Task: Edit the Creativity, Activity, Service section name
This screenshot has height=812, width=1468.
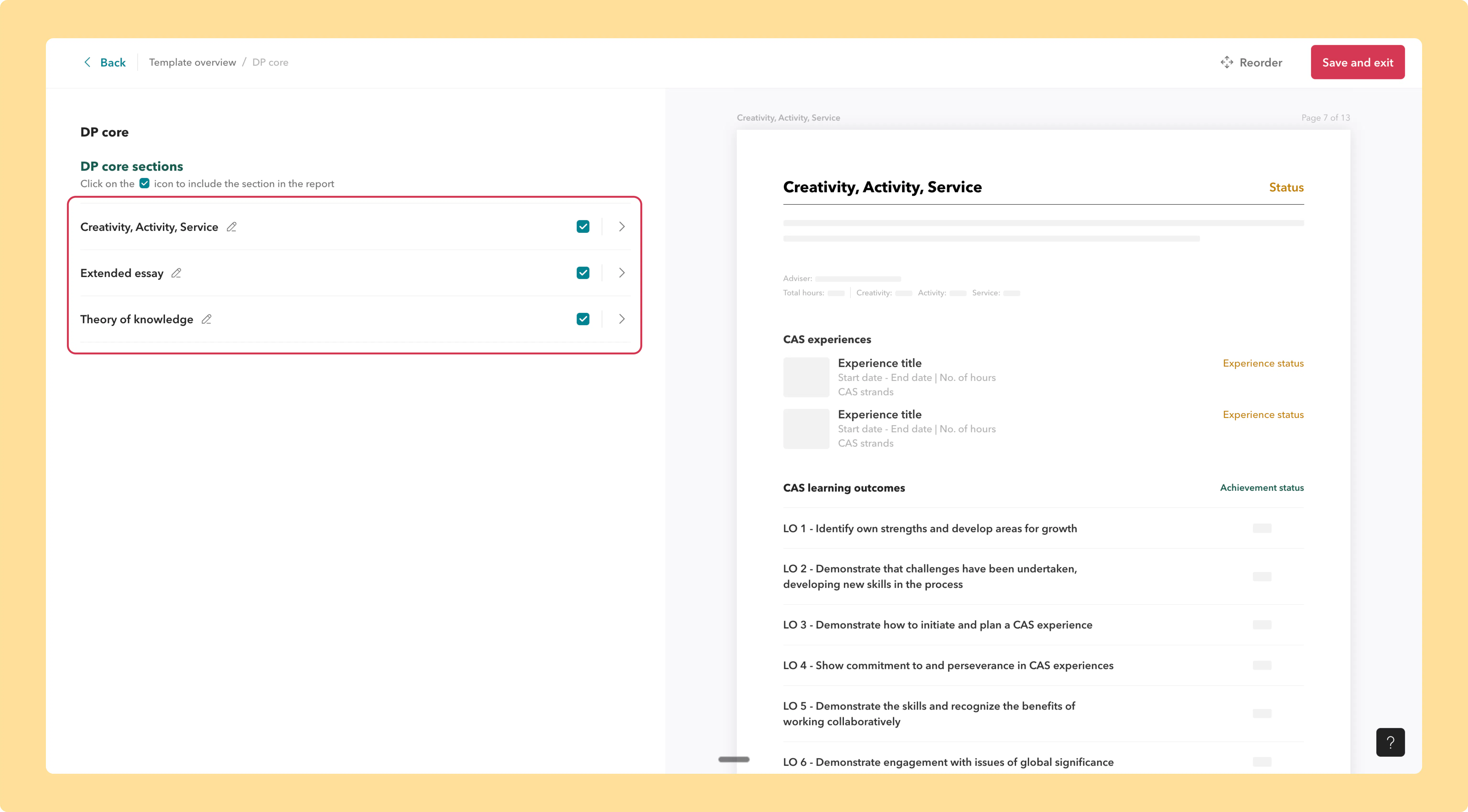Action: (x=231, y=227)
